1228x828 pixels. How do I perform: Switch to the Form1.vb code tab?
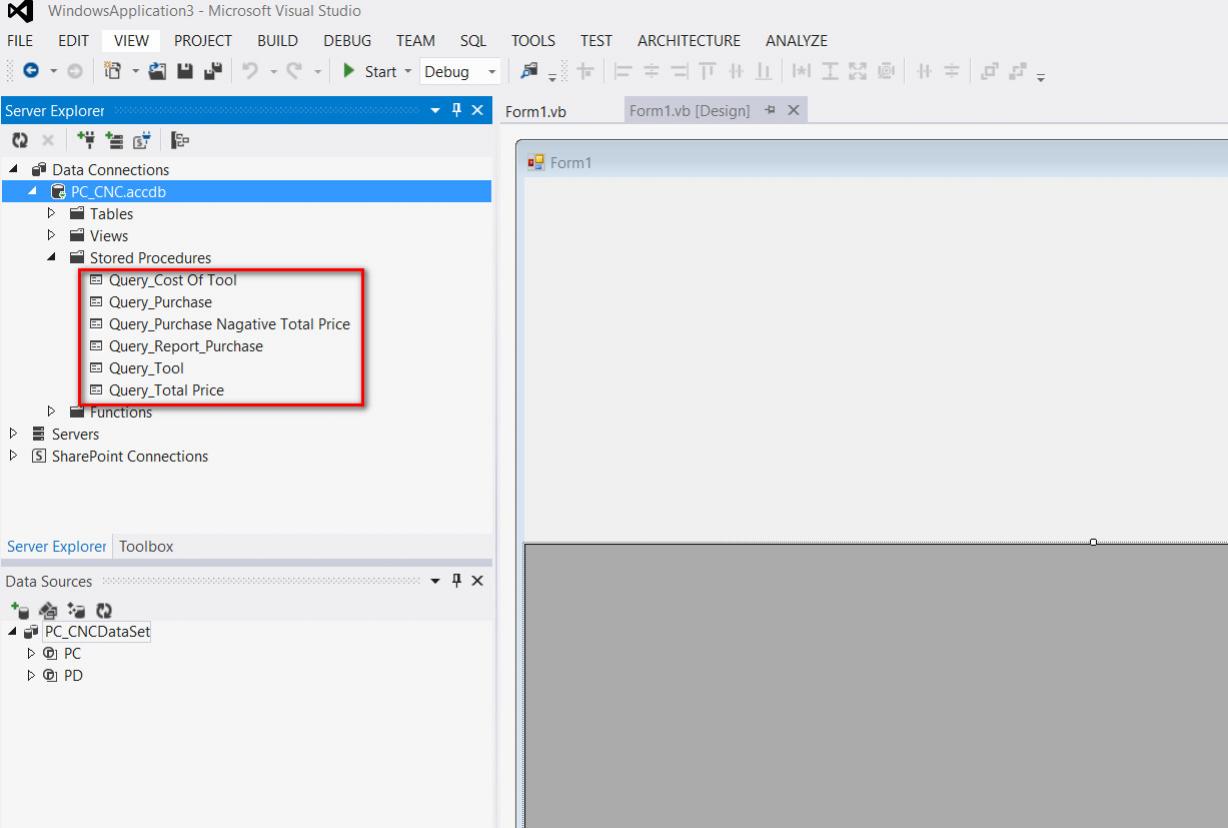[536, 111]
